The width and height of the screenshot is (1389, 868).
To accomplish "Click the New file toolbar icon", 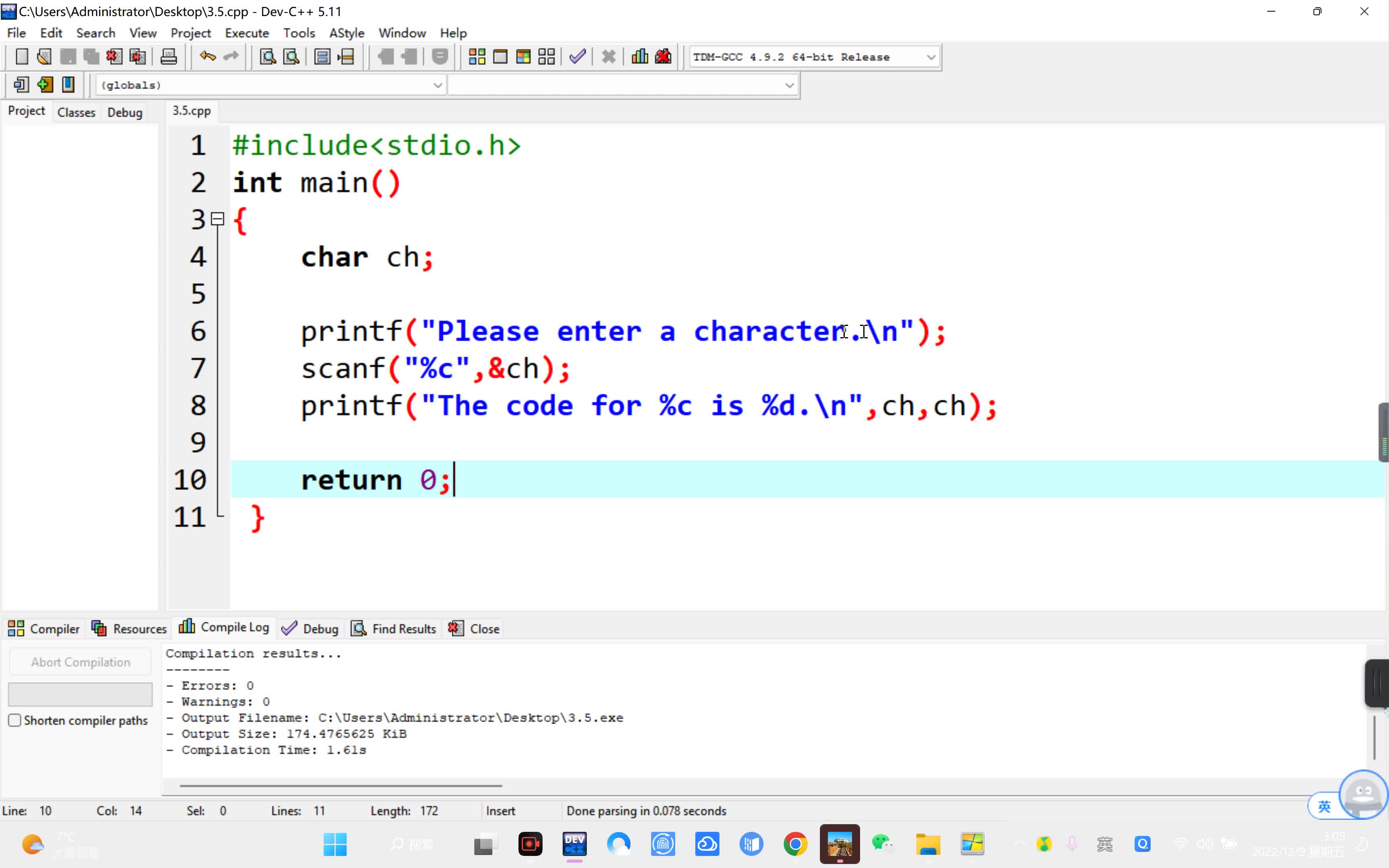I will [x=21, y=56].
